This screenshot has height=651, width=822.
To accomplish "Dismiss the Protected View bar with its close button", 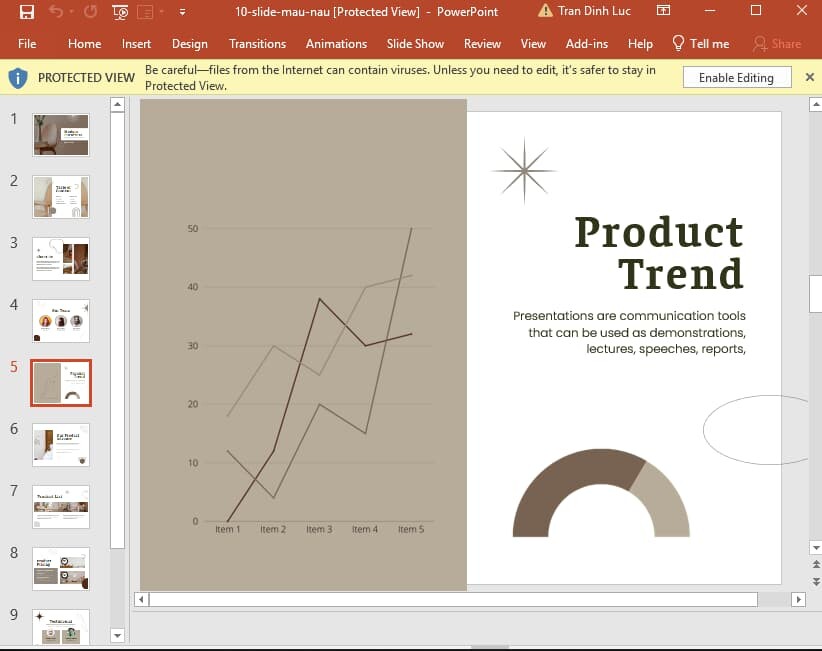I will click(x=810, y=77).
